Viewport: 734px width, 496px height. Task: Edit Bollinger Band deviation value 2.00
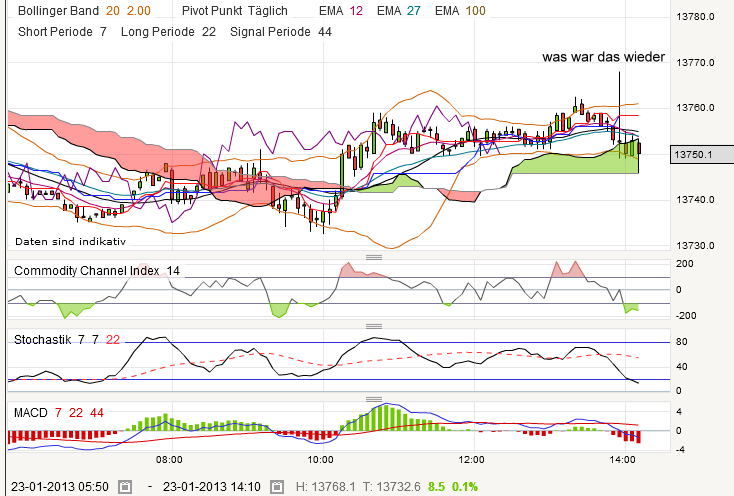(x=139, y=11)
